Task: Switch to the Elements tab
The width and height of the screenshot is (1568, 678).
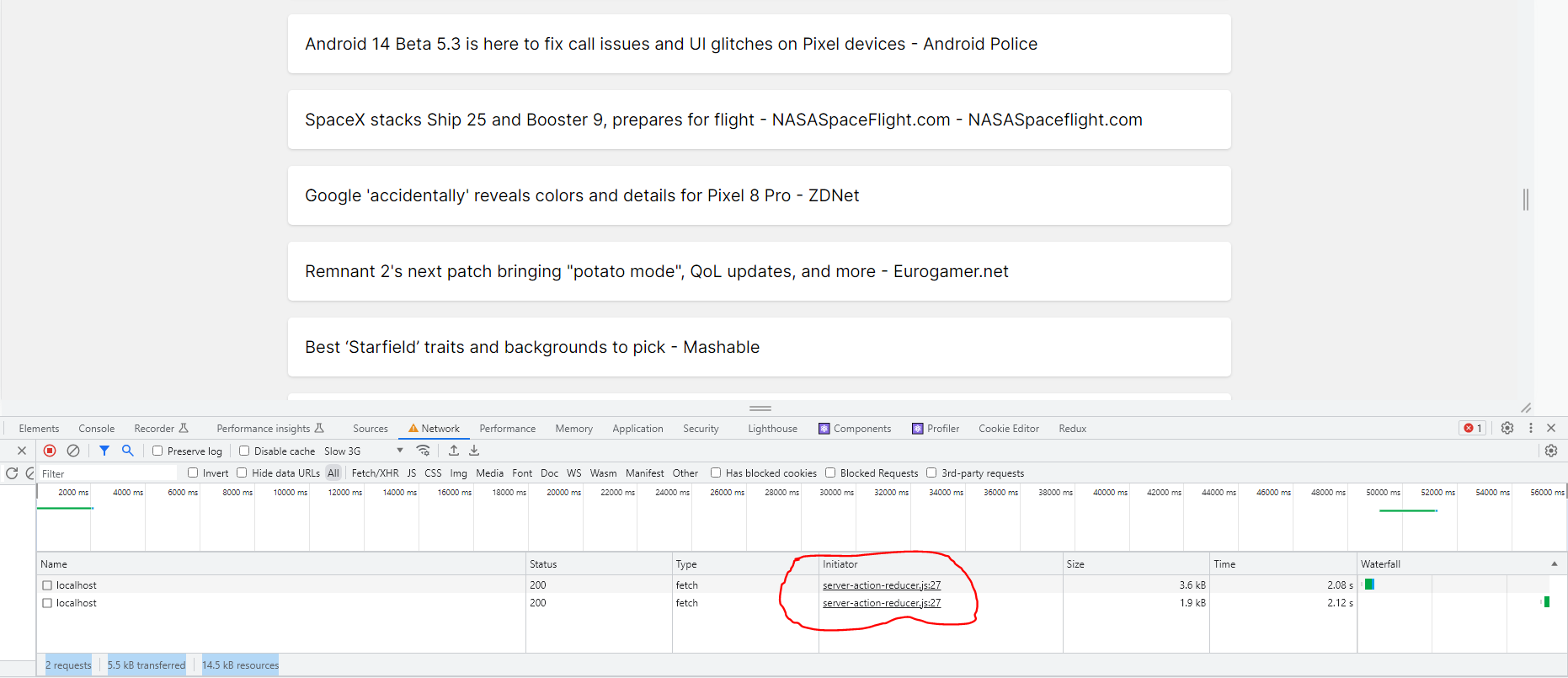Action: click(x=39, y=429)
